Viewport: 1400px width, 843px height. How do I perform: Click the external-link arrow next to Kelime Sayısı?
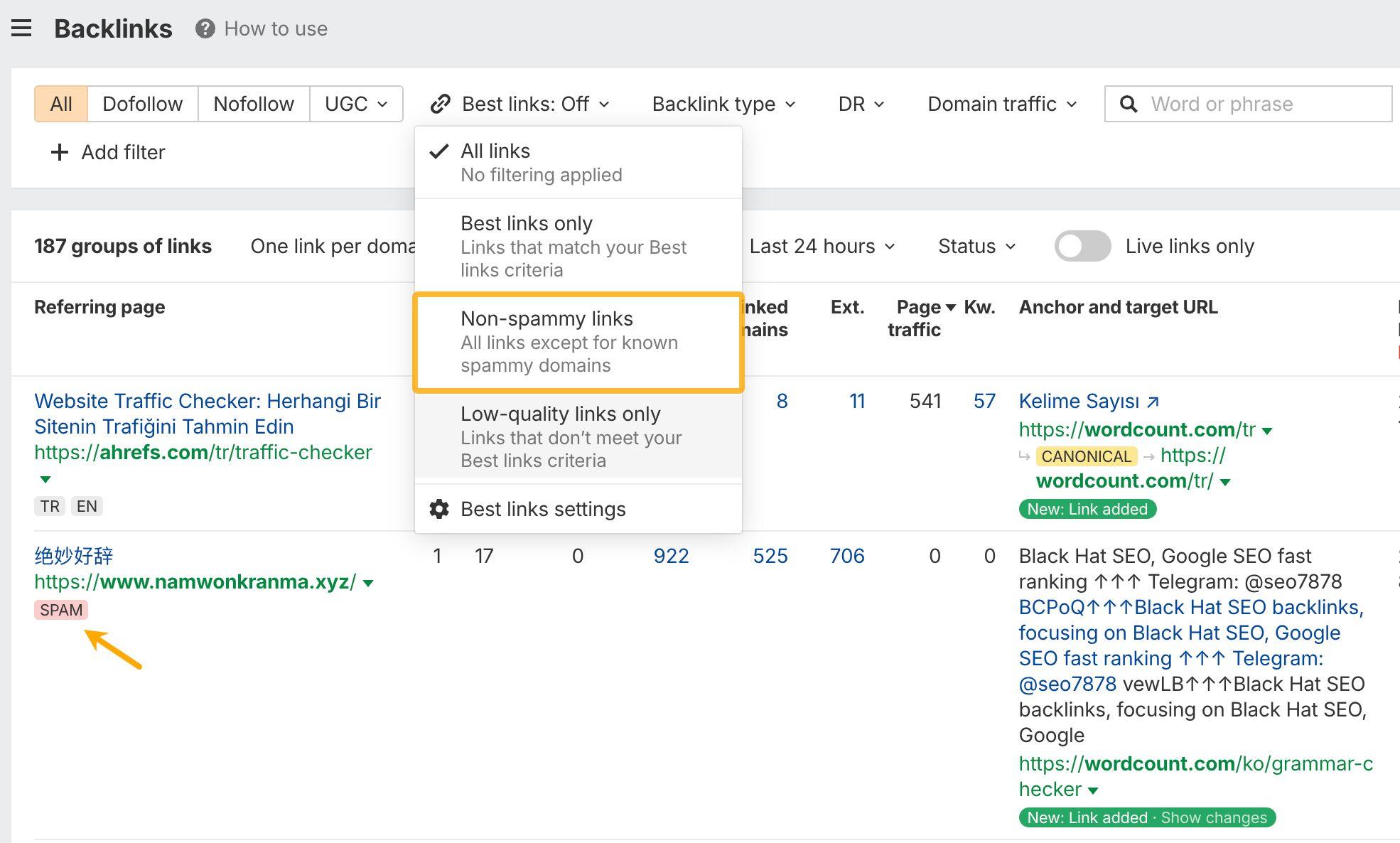pyautogui.click(x=1153, y=402)
